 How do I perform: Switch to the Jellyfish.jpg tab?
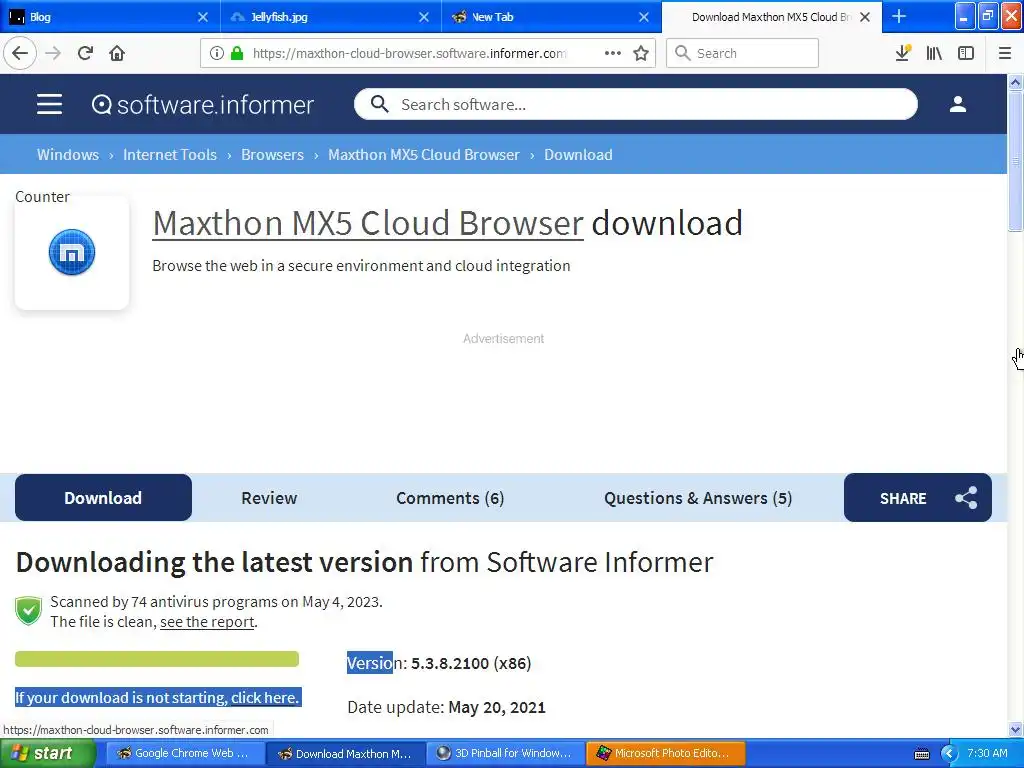tap(331, 17)
